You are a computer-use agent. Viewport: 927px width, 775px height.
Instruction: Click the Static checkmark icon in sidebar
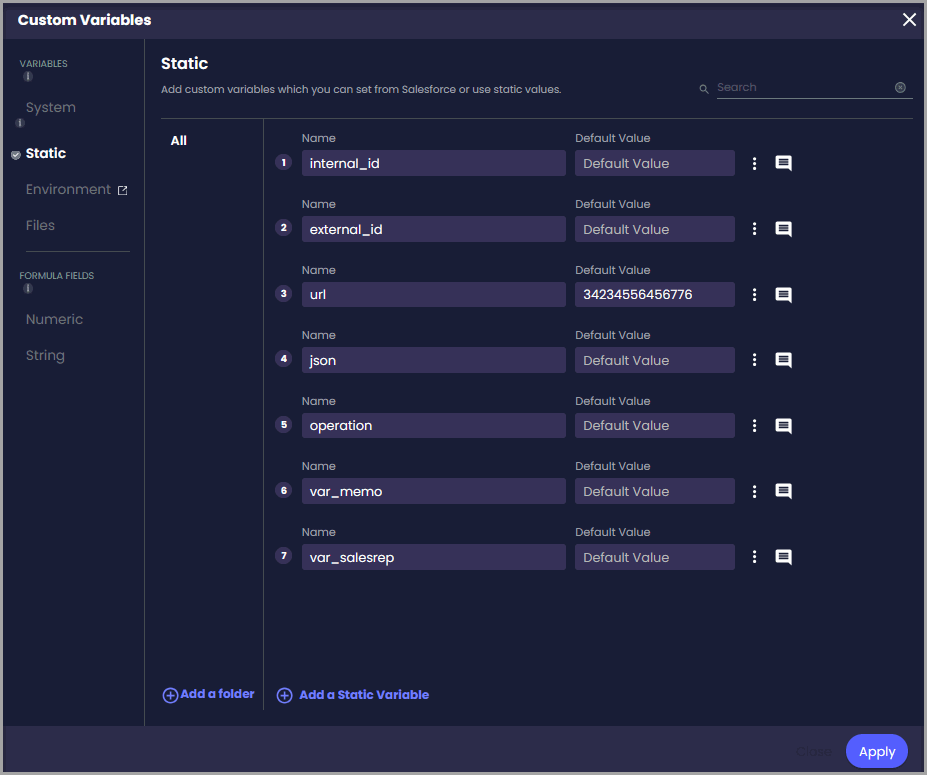(x=16, y=155)
